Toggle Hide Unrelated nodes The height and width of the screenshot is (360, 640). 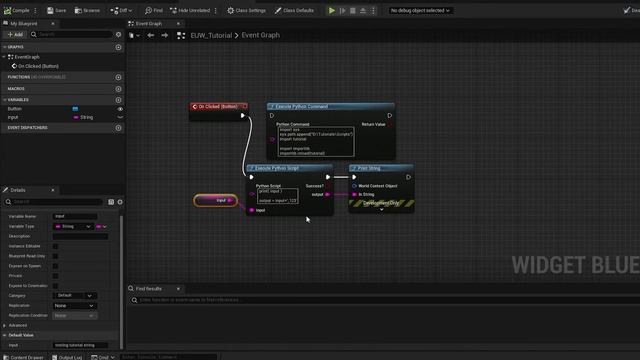pos(190,10)
